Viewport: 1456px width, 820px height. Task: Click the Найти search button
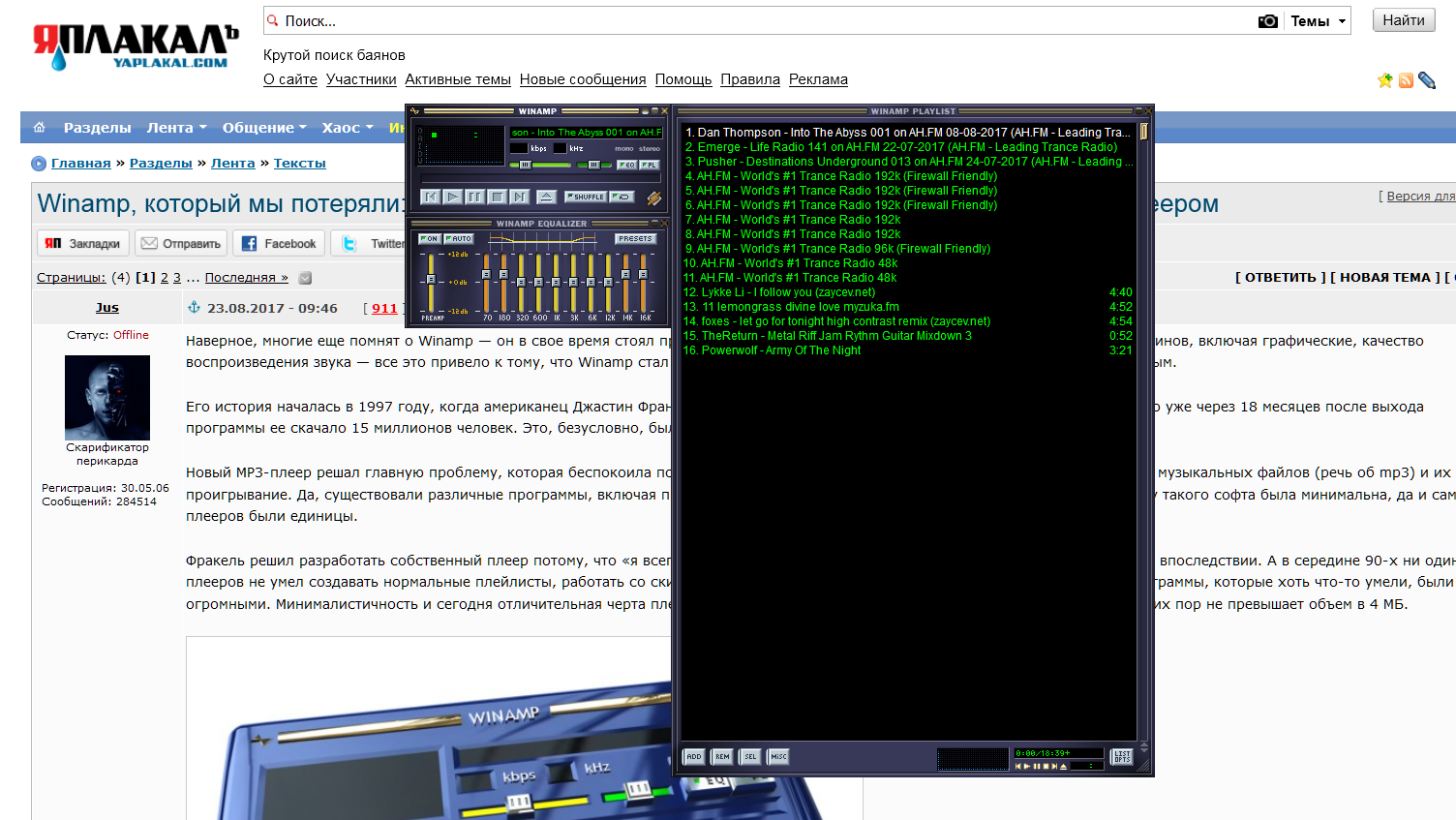1404,20
